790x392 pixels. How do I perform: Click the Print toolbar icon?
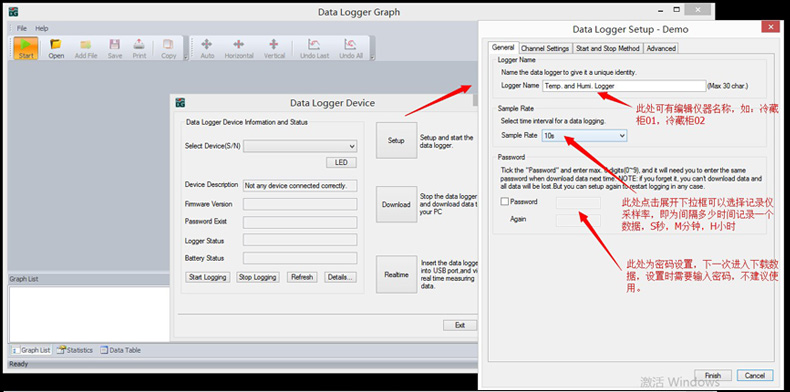139,48
